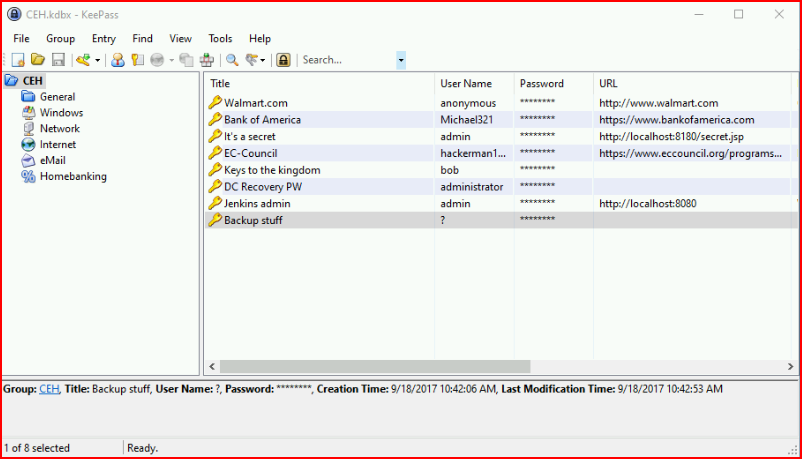Screen dimensions: 802x459
Task: Click the Show Entries keys icon
Action: (252, 60)
